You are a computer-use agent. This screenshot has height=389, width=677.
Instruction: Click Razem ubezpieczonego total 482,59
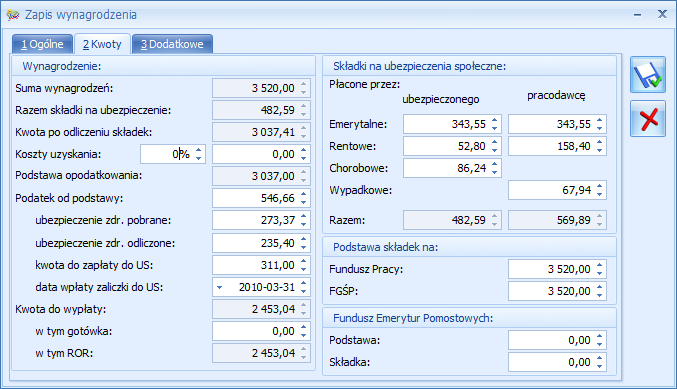452,220
